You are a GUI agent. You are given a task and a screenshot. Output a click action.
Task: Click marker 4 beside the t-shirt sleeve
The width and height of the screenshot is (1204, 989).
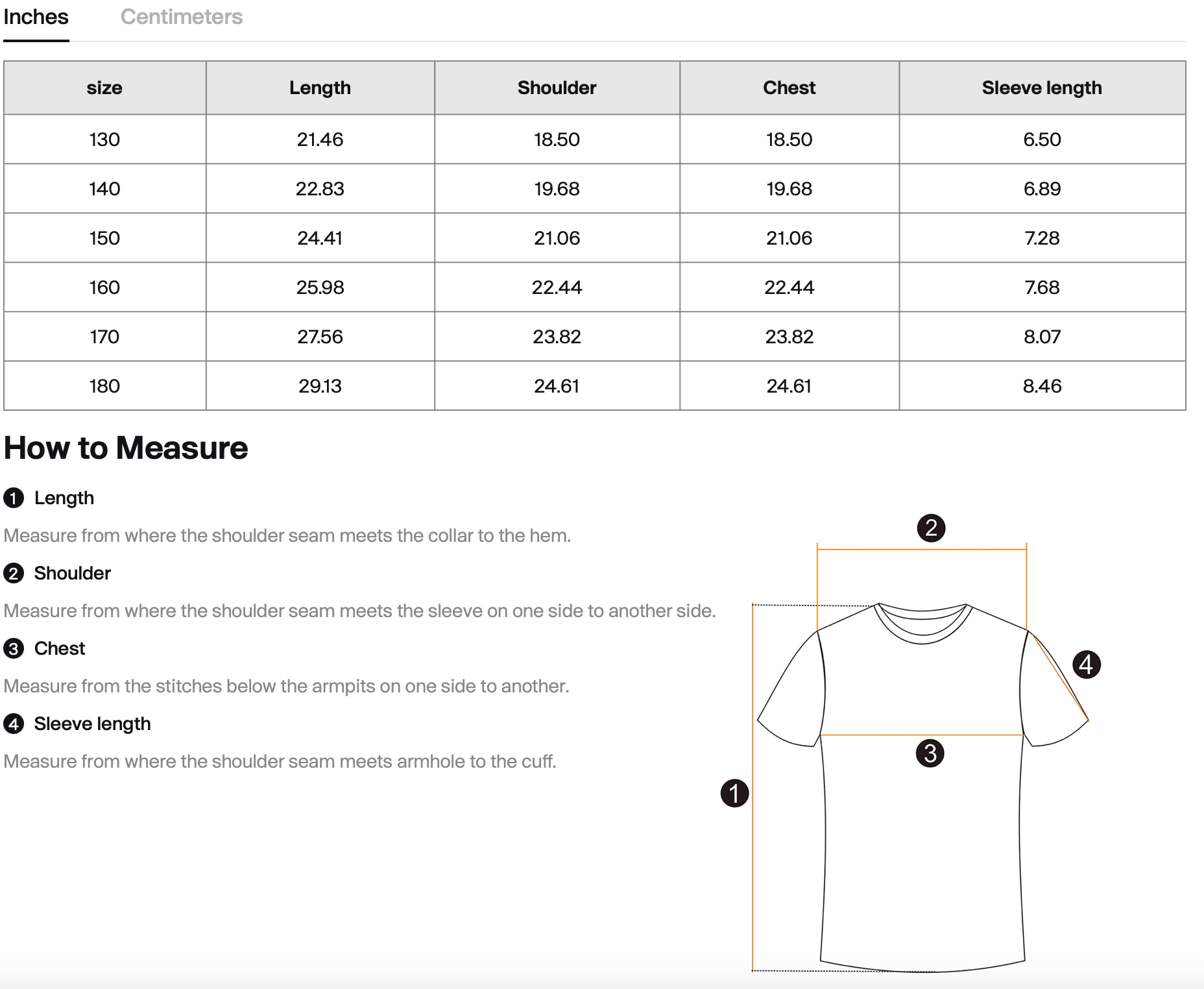1087,665
